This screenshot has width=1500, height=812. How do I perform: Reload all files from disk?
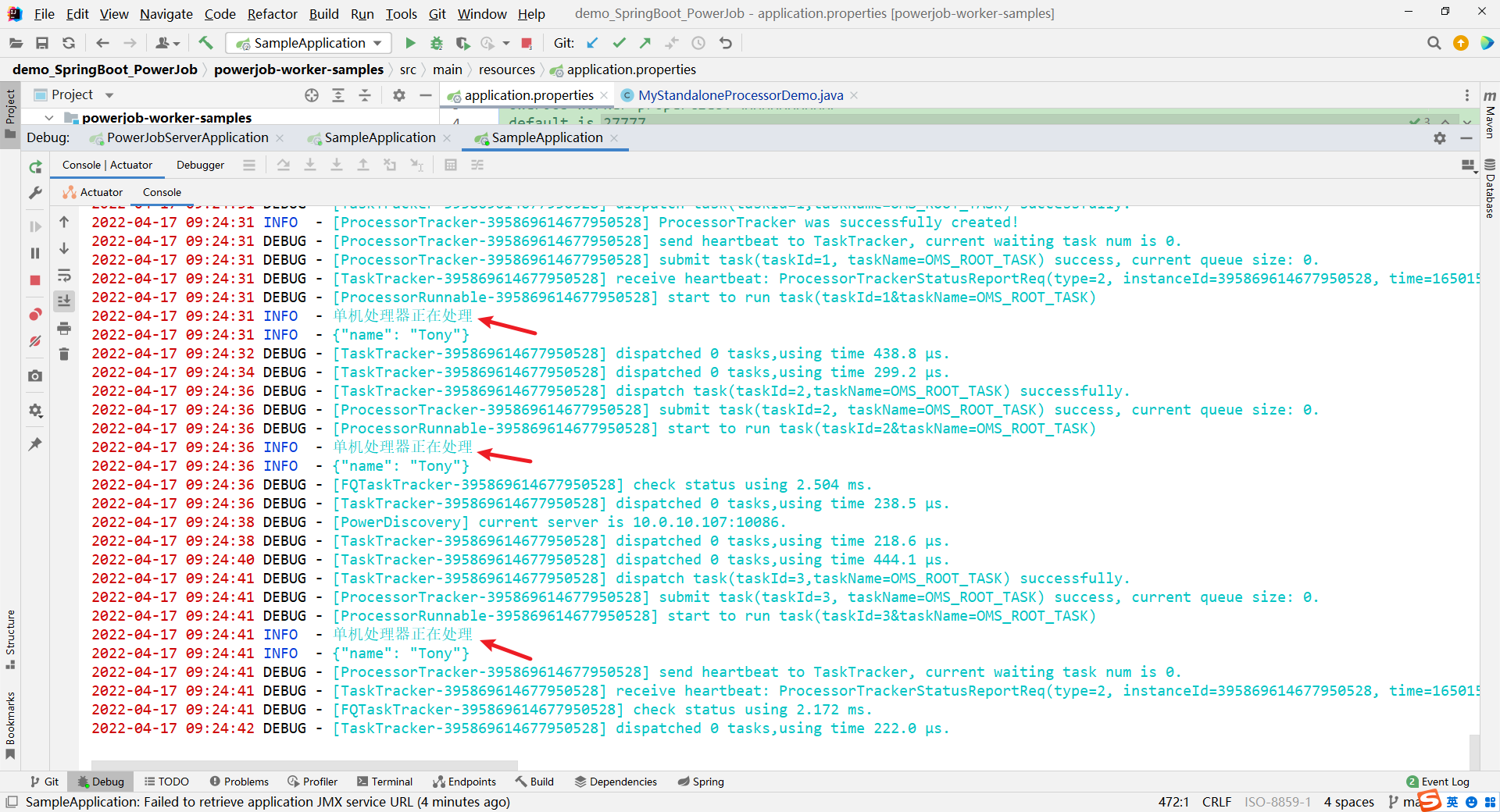point(69,43)
